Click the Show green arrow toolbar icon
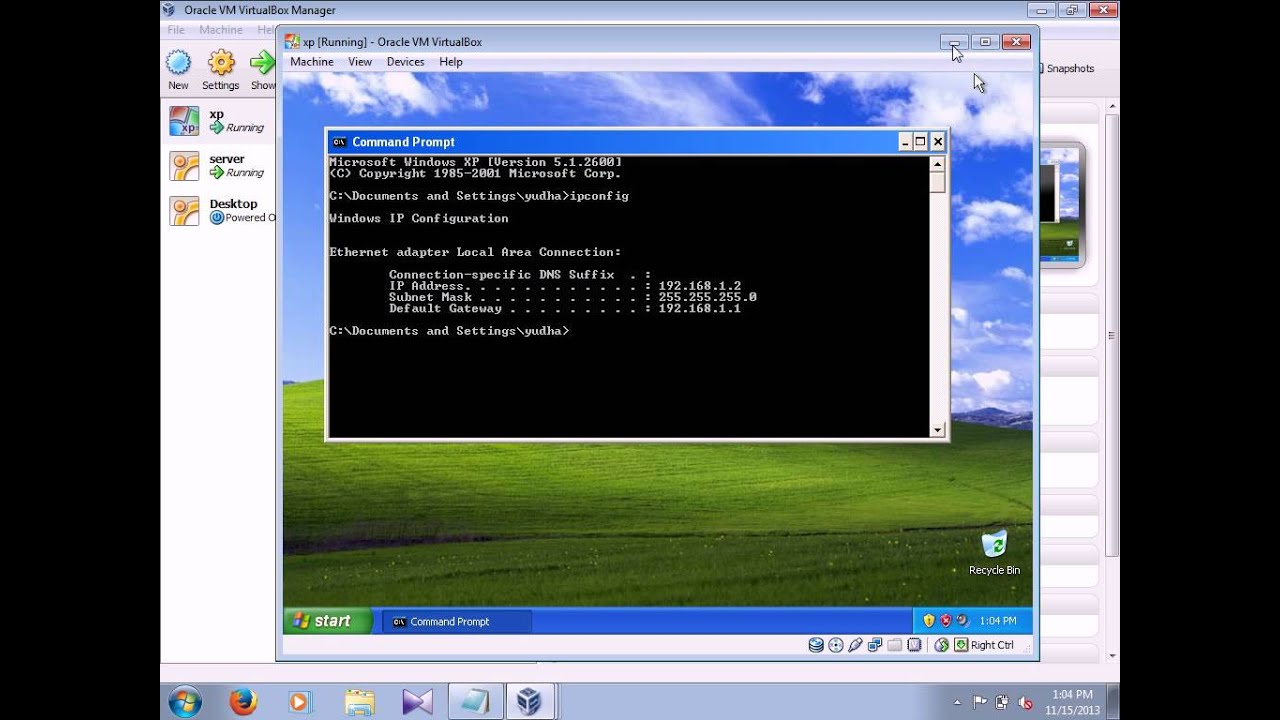Image resolution: width=1280 pixels, height=720 pixels. point(263,63)
